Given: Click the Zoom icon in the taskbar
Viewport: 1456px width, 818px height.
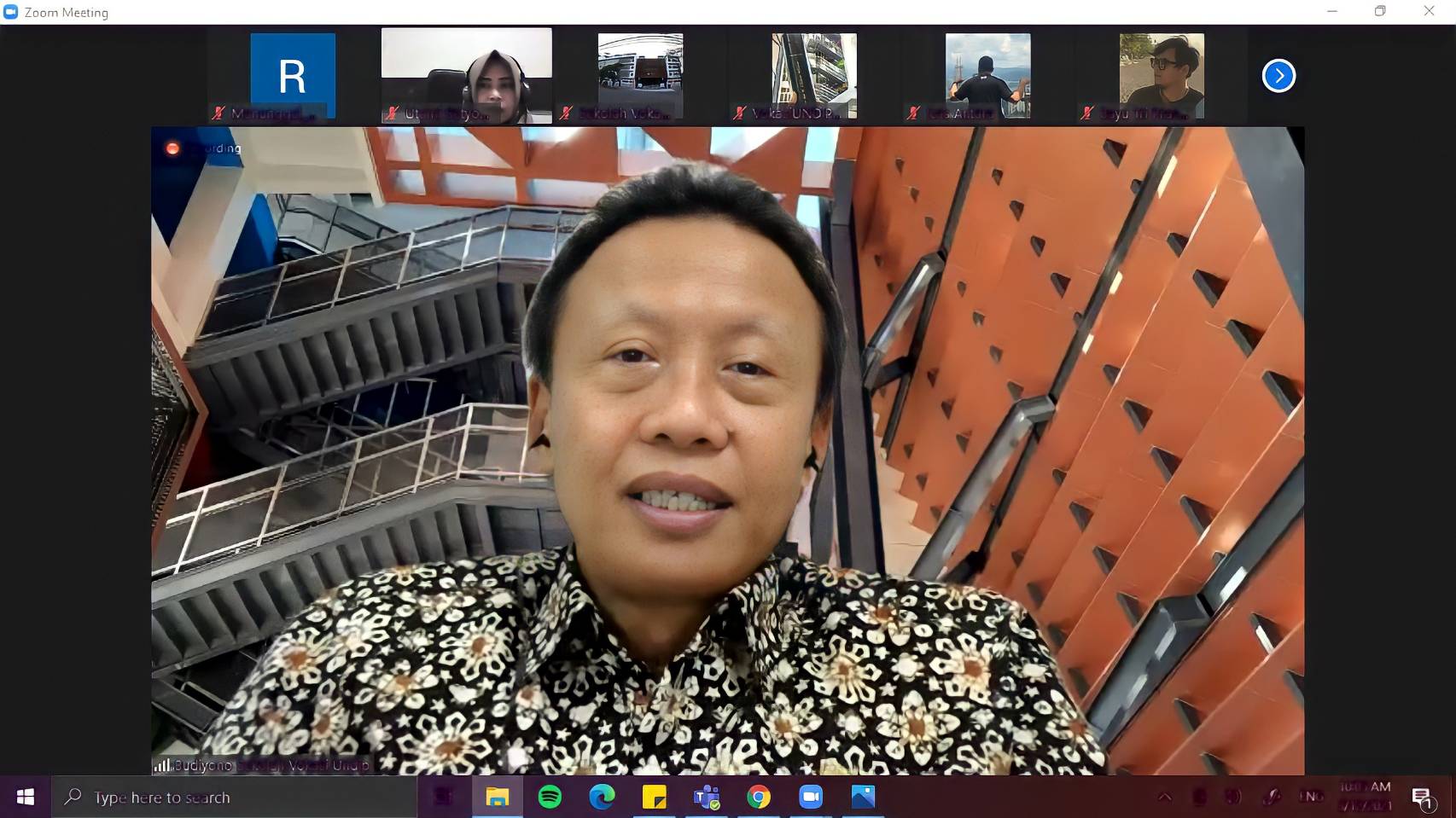Looking at the screenshot, I should click(x=810, y=797).
